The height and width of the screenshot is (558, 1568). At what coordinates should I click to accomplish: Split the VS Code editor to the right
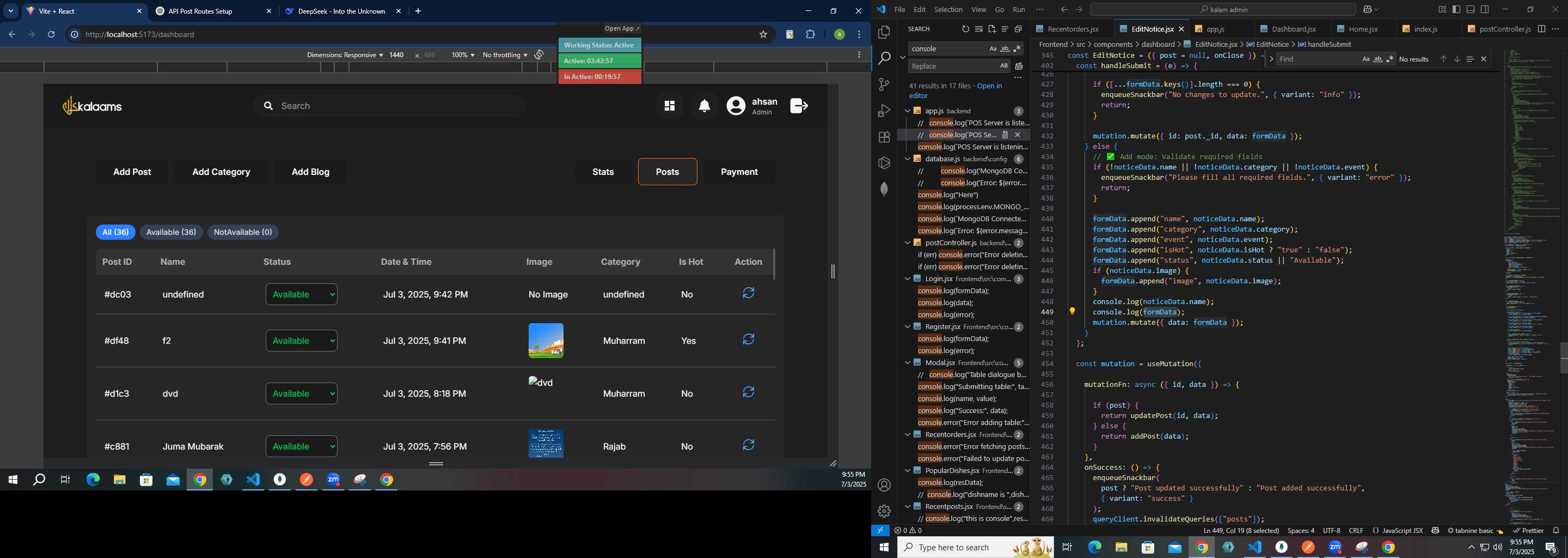tap(1541, 29)
